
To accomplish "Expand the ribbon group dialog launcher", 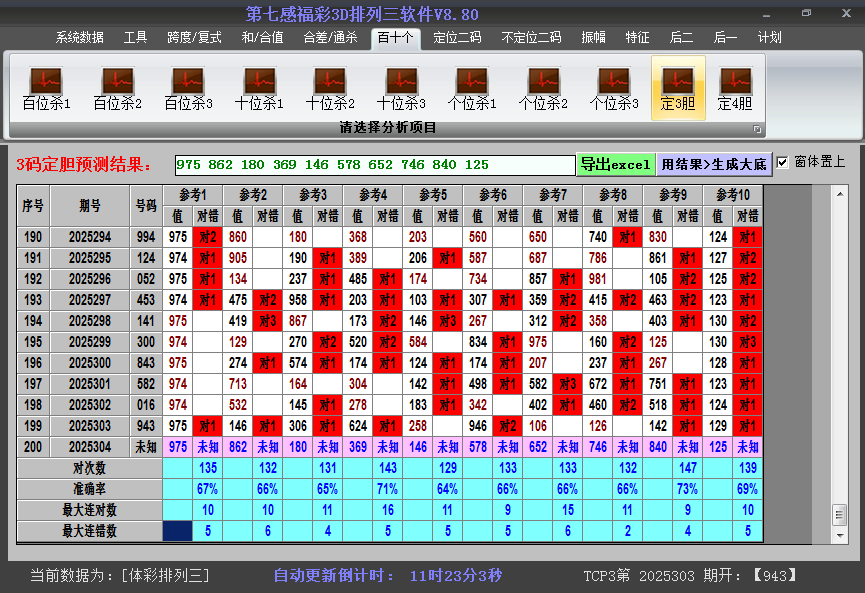I will 757,129.
